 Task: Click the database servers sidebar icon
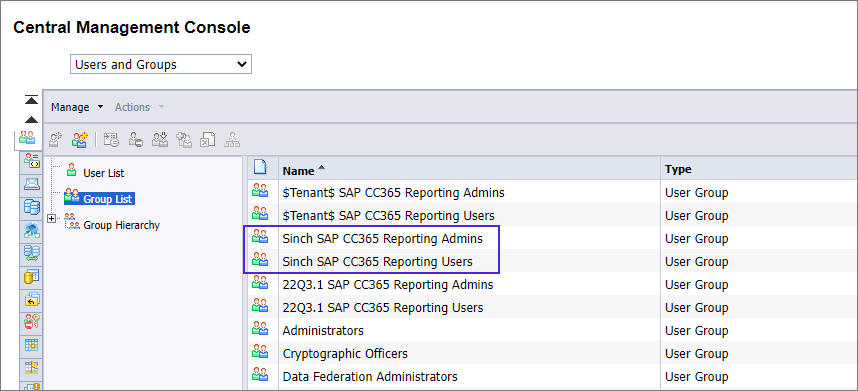coord(32,207)
